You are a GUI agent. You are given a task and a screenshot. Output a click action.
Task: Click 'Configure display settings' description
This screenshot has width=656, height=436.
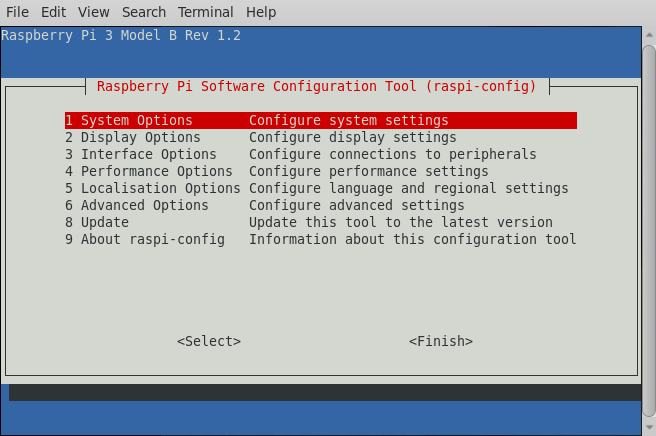click(353, 137)
